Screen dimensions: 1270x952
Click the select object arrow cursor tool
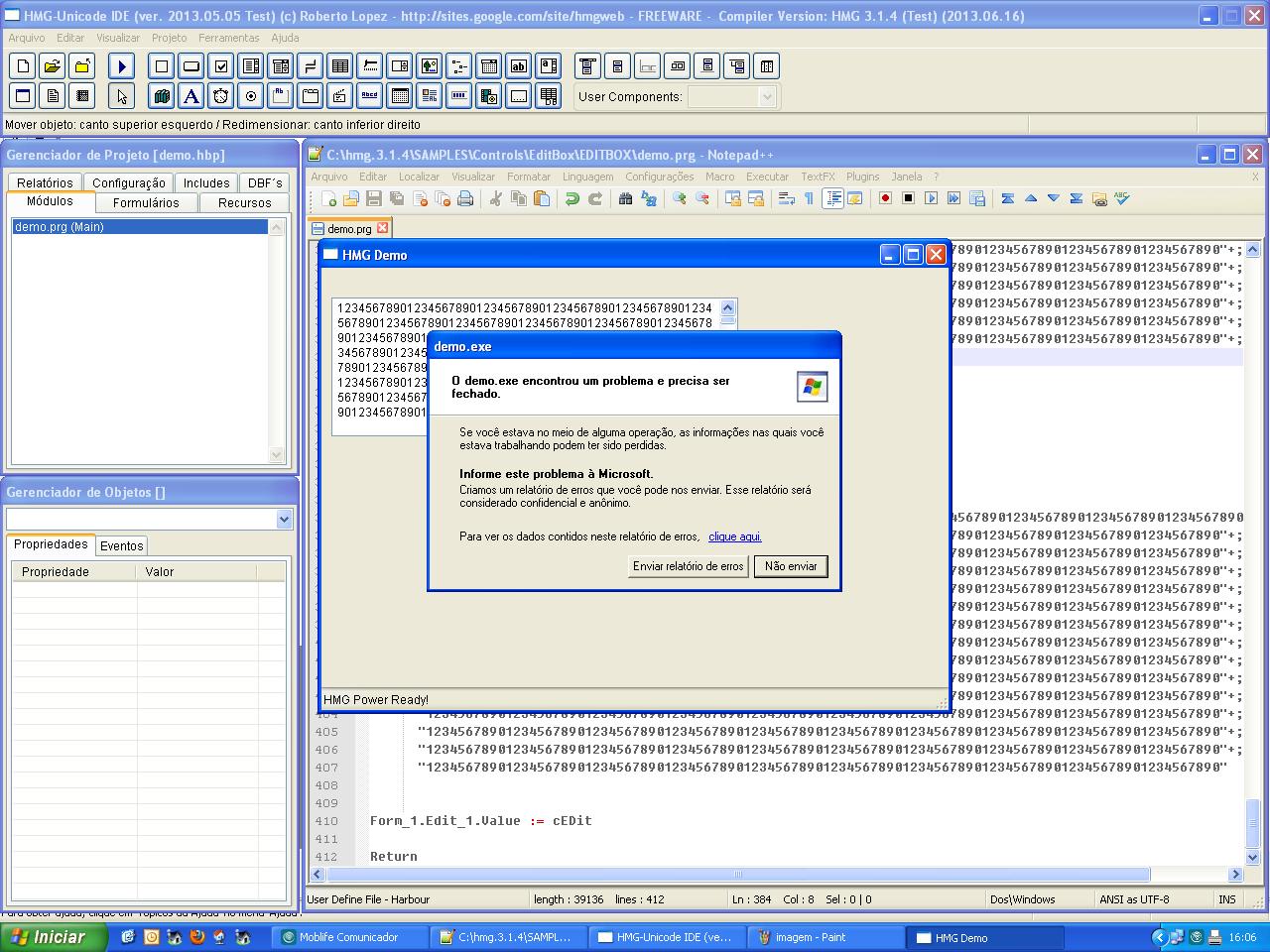point(121,96)
